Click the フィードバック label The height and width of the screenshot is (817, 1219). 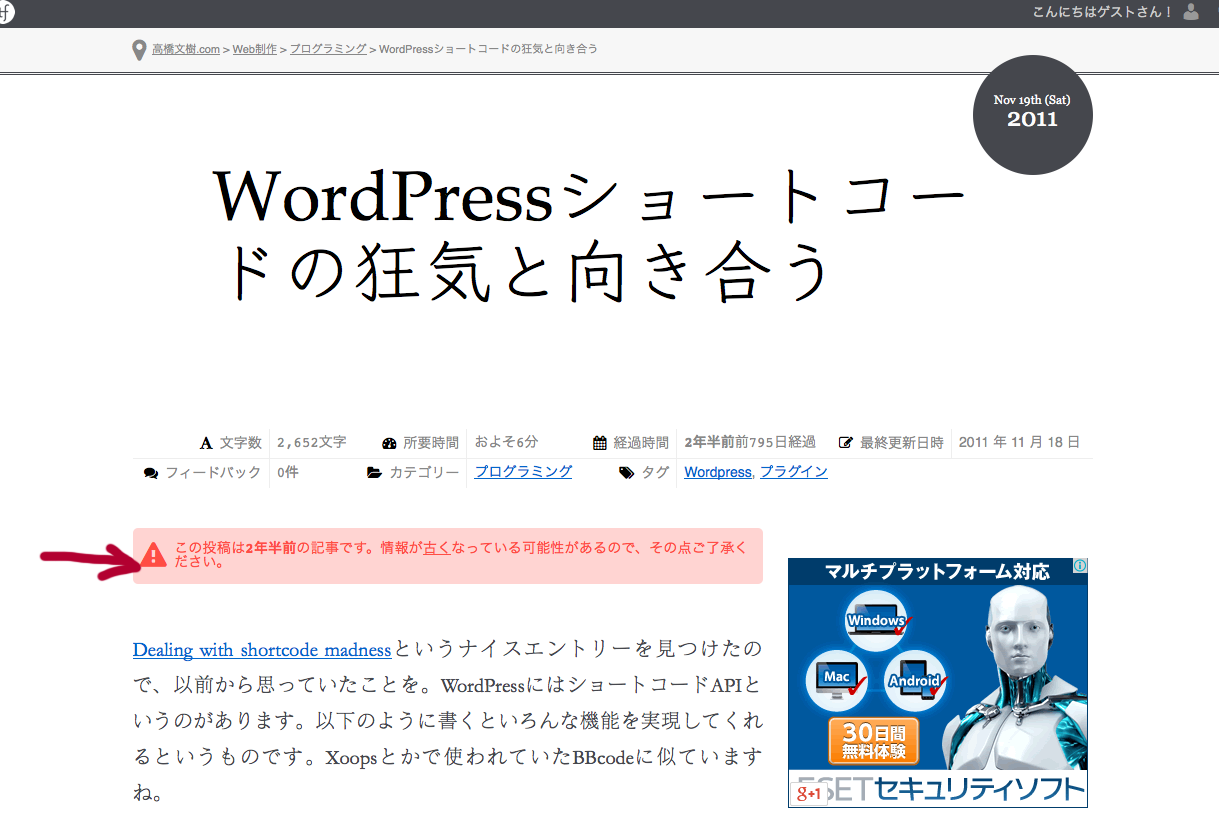[213, 472]
